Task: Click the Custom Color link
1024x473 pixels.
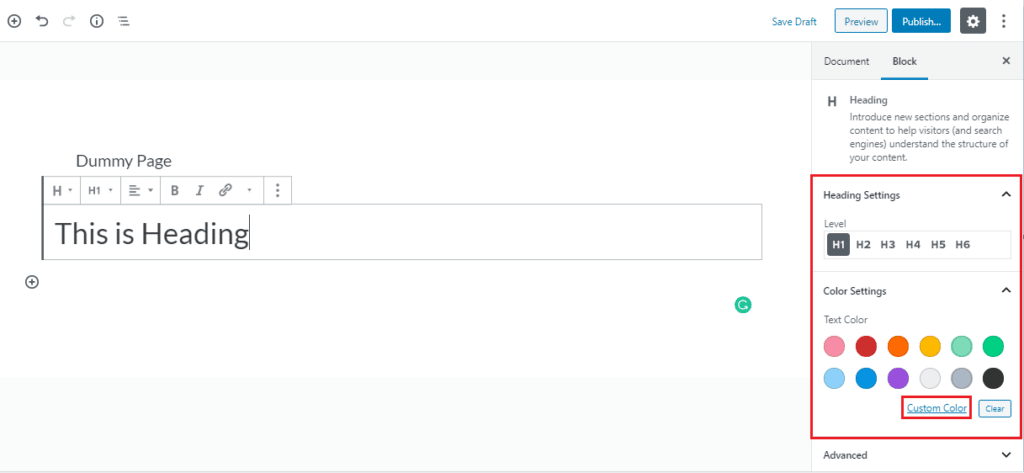Action: point(936,408)
